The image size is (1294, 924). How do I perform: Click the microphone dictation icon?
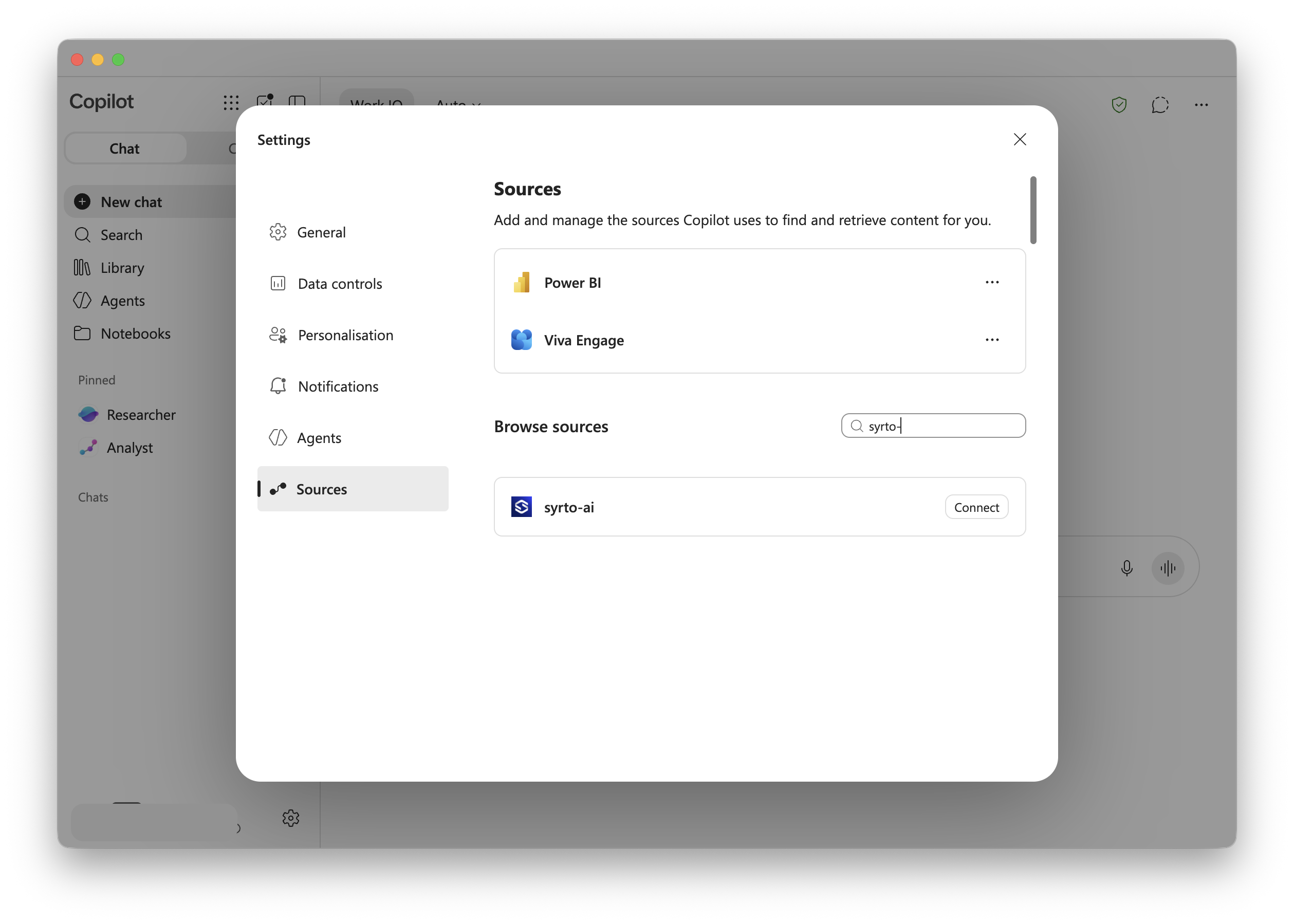coord(1126,568)
